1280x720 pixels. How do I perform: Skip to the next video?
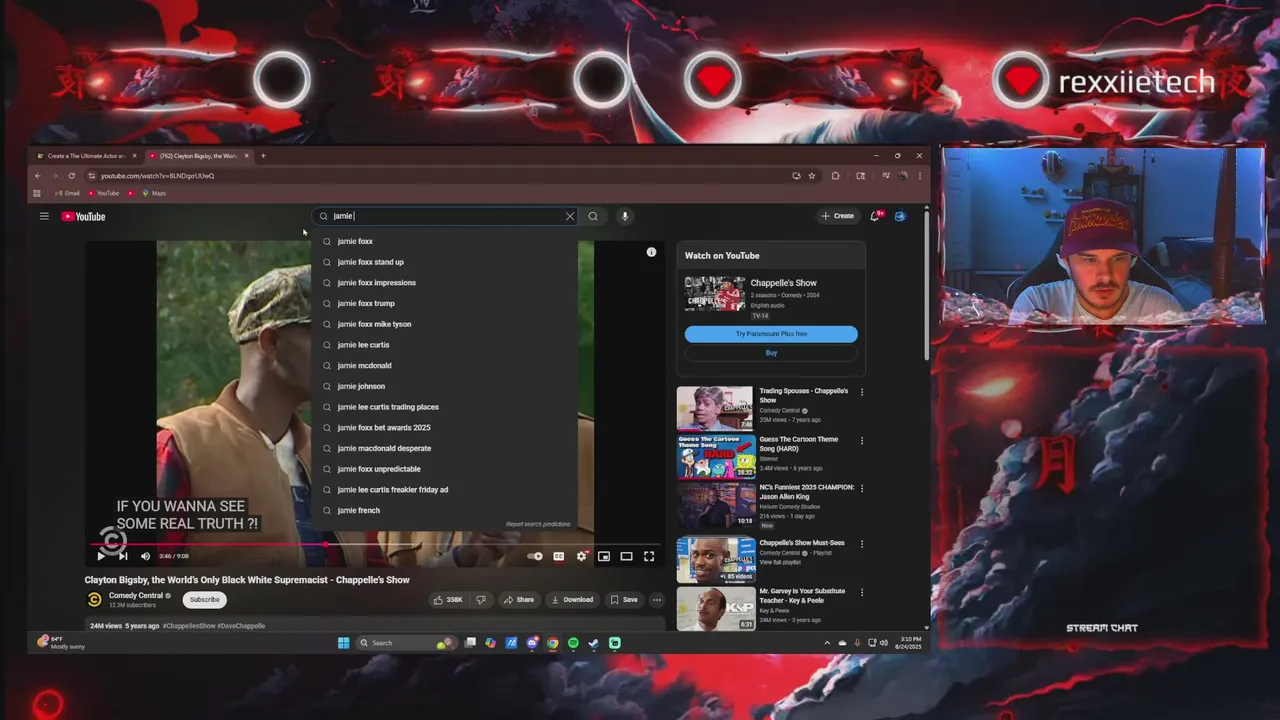click(x=123, y=556)
